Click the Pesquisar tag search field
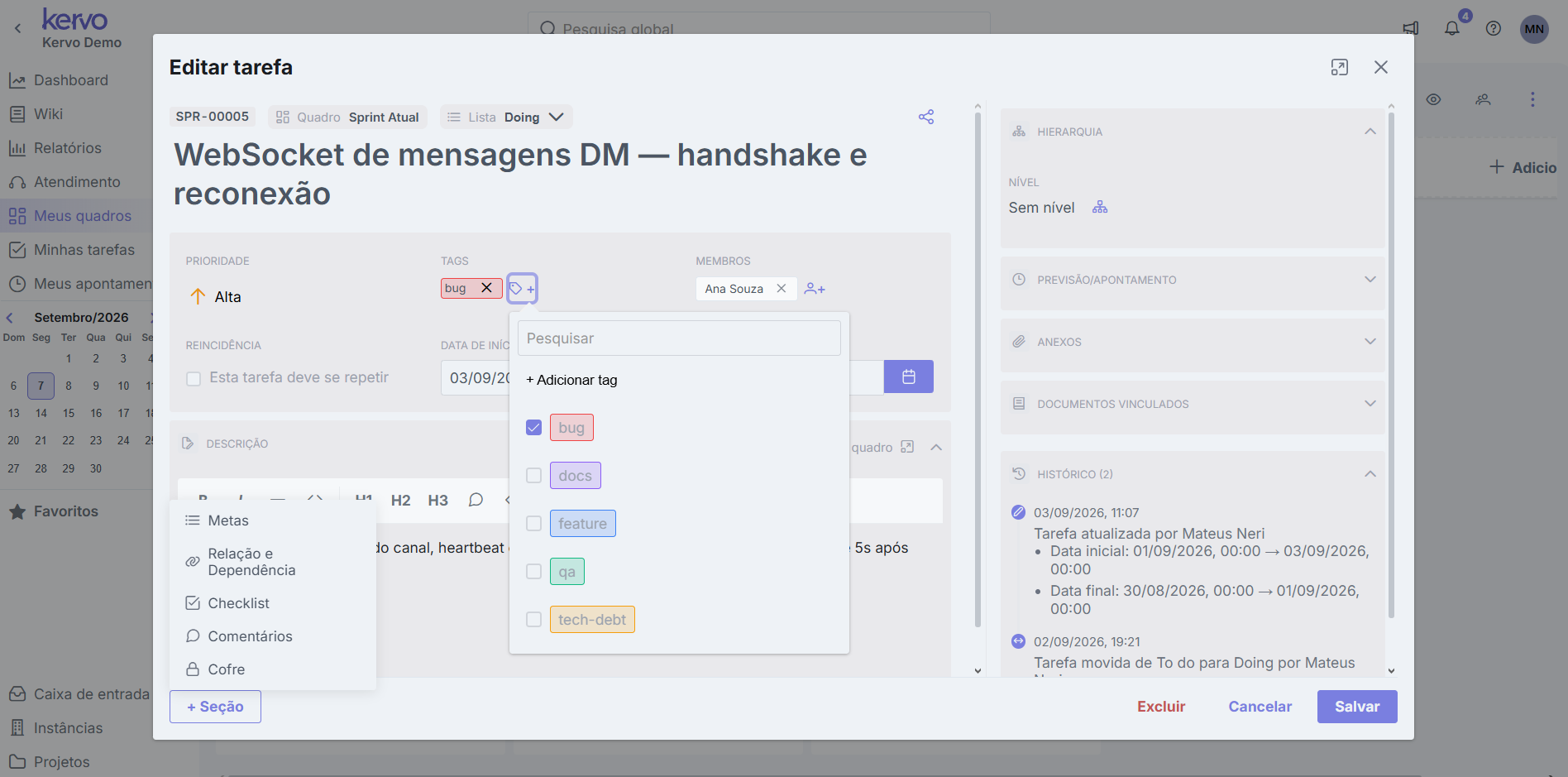The image size is (1568, 777). pos(679,338)
